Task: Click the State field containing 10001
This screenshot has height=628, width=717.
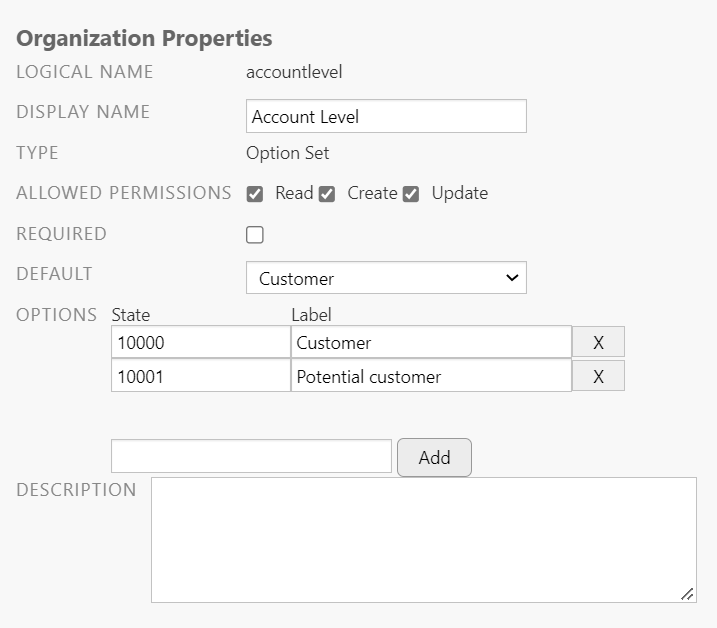Action: [200, 376]
